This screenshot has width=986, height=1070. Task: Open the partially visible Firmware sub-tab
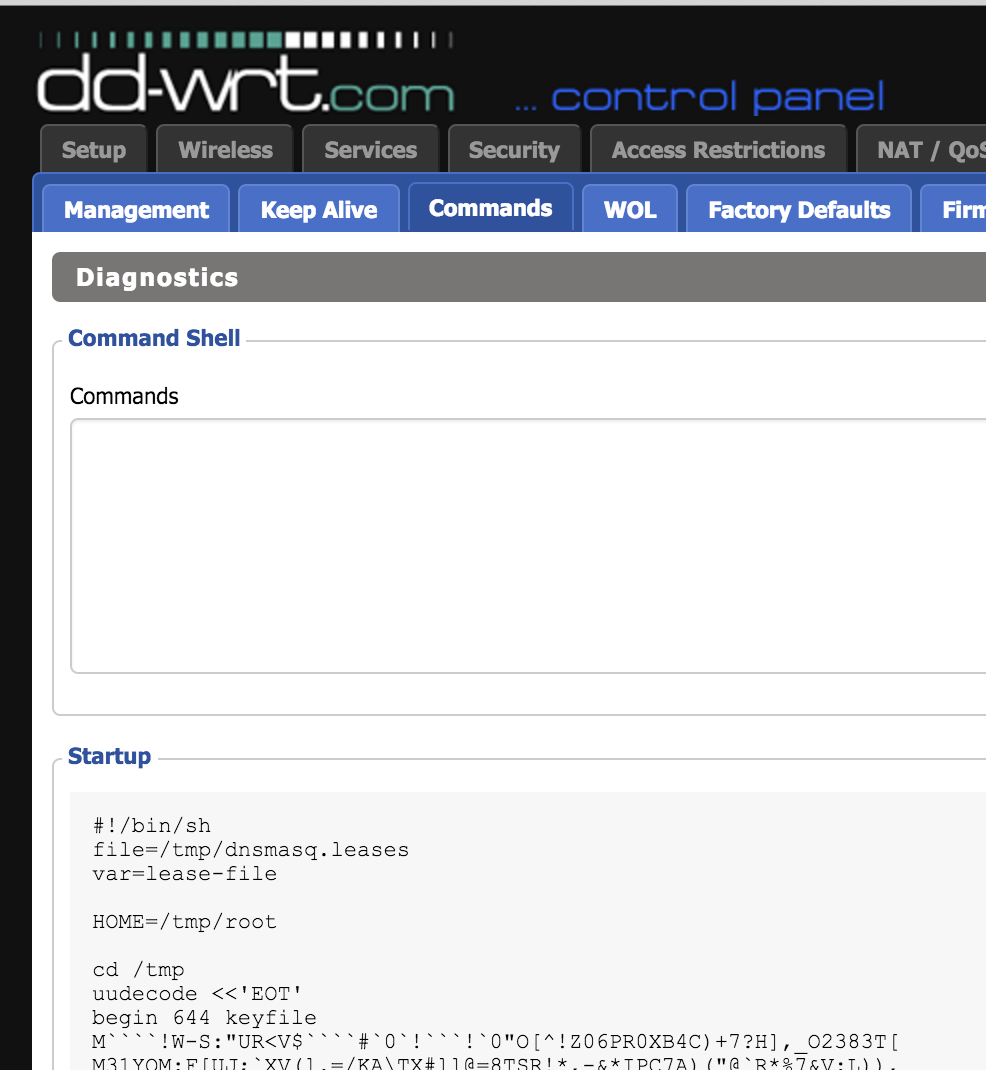[x=953, y=209]
